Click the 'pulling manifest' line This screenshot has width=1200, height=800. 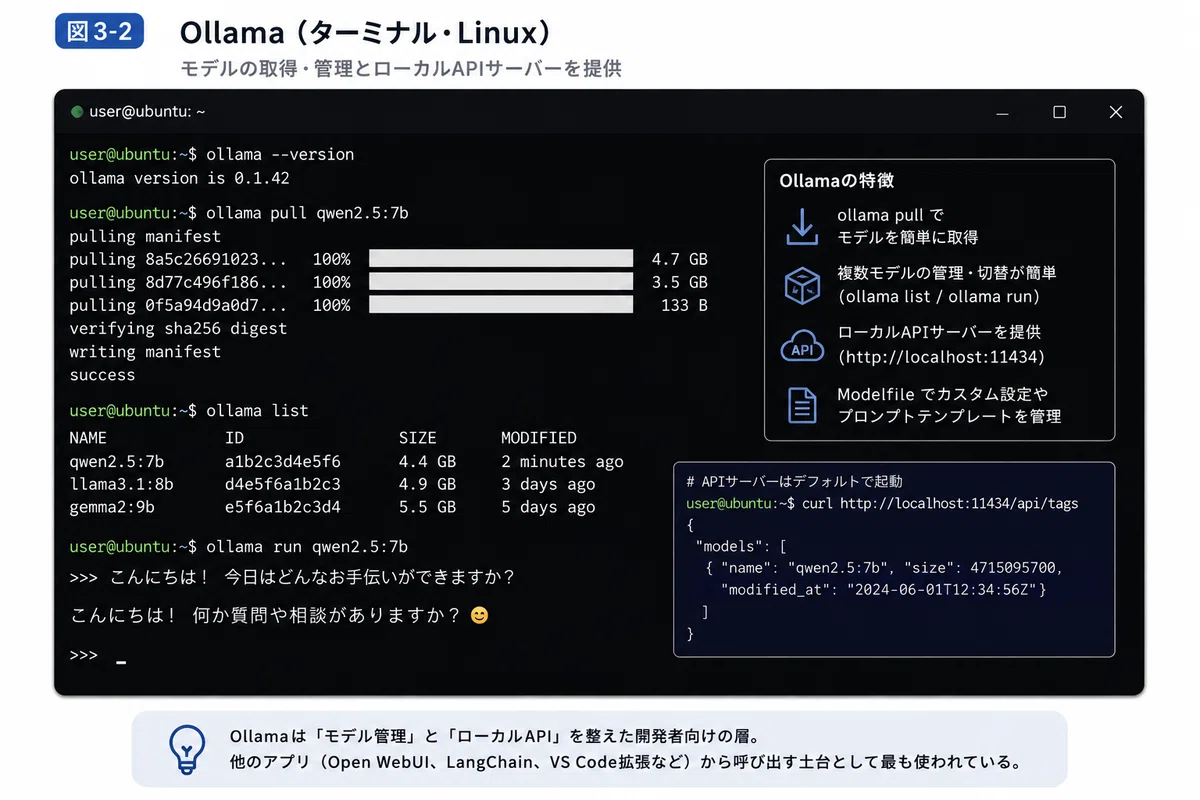pyautogui.click(x=145, y=236)
